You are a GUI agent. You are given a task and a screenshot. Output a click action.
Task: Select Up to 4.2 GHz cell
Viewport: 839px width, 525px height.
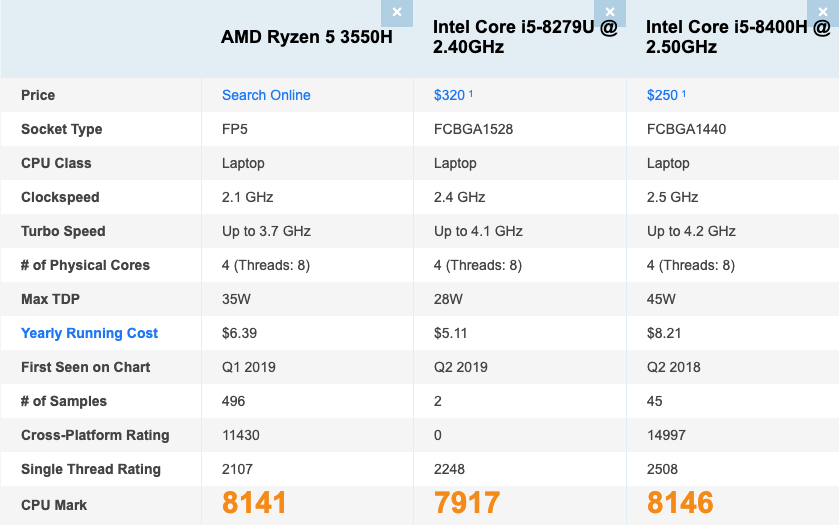[x=691, y=231]
